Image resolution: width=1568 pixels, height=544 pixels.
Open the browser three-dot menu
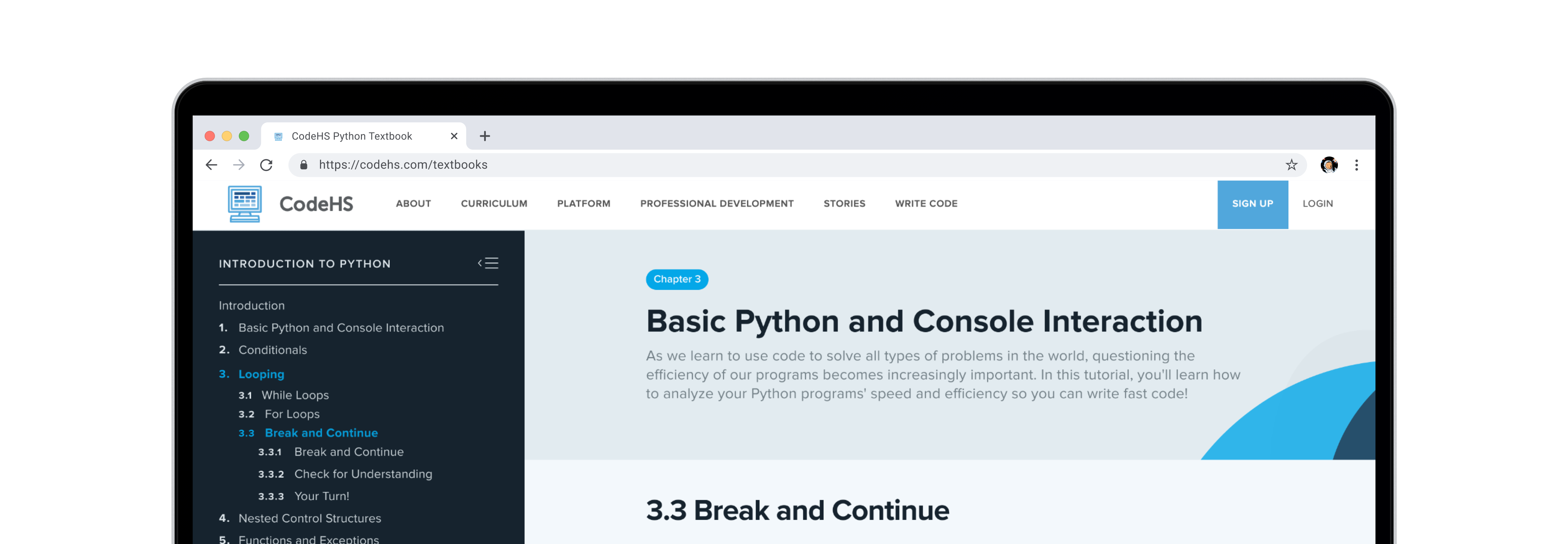1356,165
